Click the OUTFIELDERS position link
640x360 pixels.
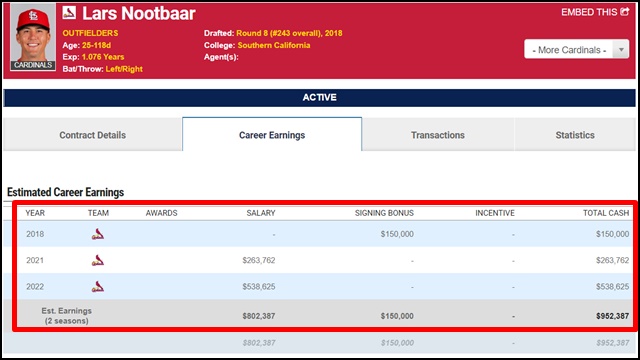coord(90,33)
